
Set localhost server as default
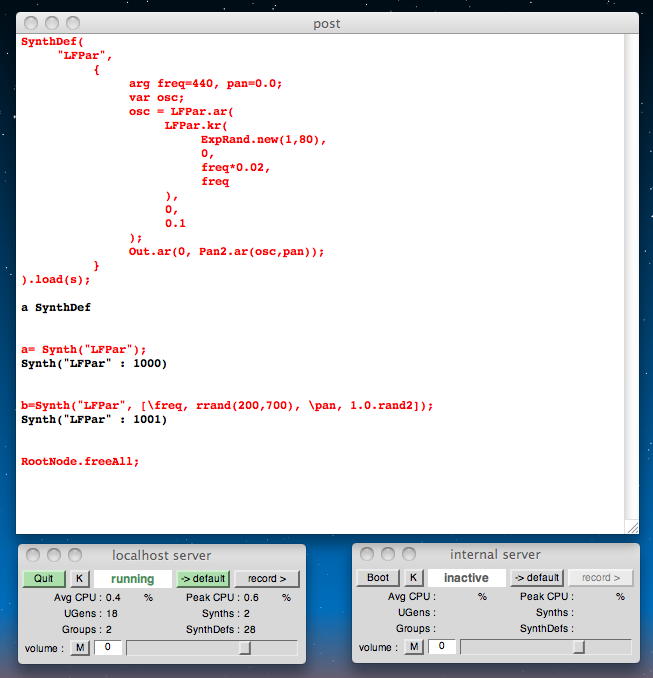click(203, 579)
